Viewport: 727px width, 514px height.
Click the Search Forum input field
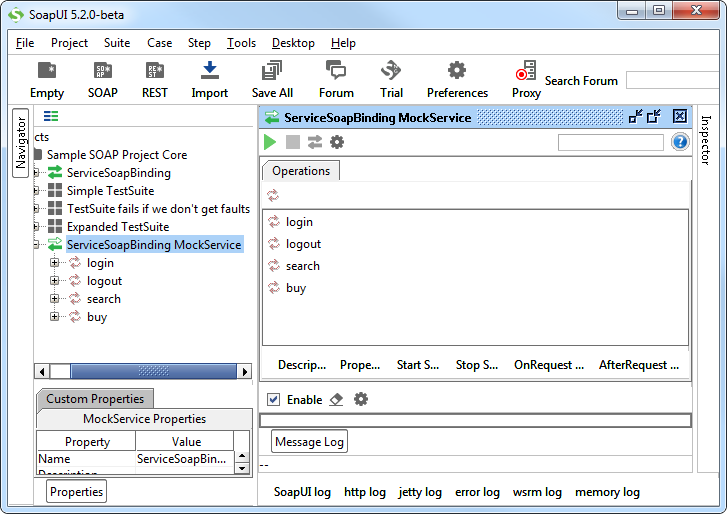point(672,80)
